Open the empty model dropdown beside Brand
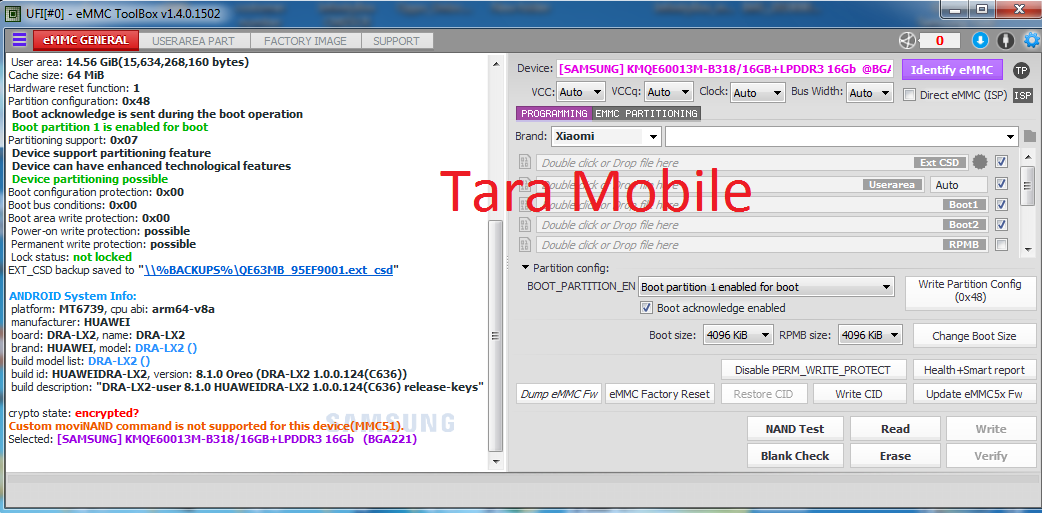This screenshot has height=513, width=1042. (841, 137)
